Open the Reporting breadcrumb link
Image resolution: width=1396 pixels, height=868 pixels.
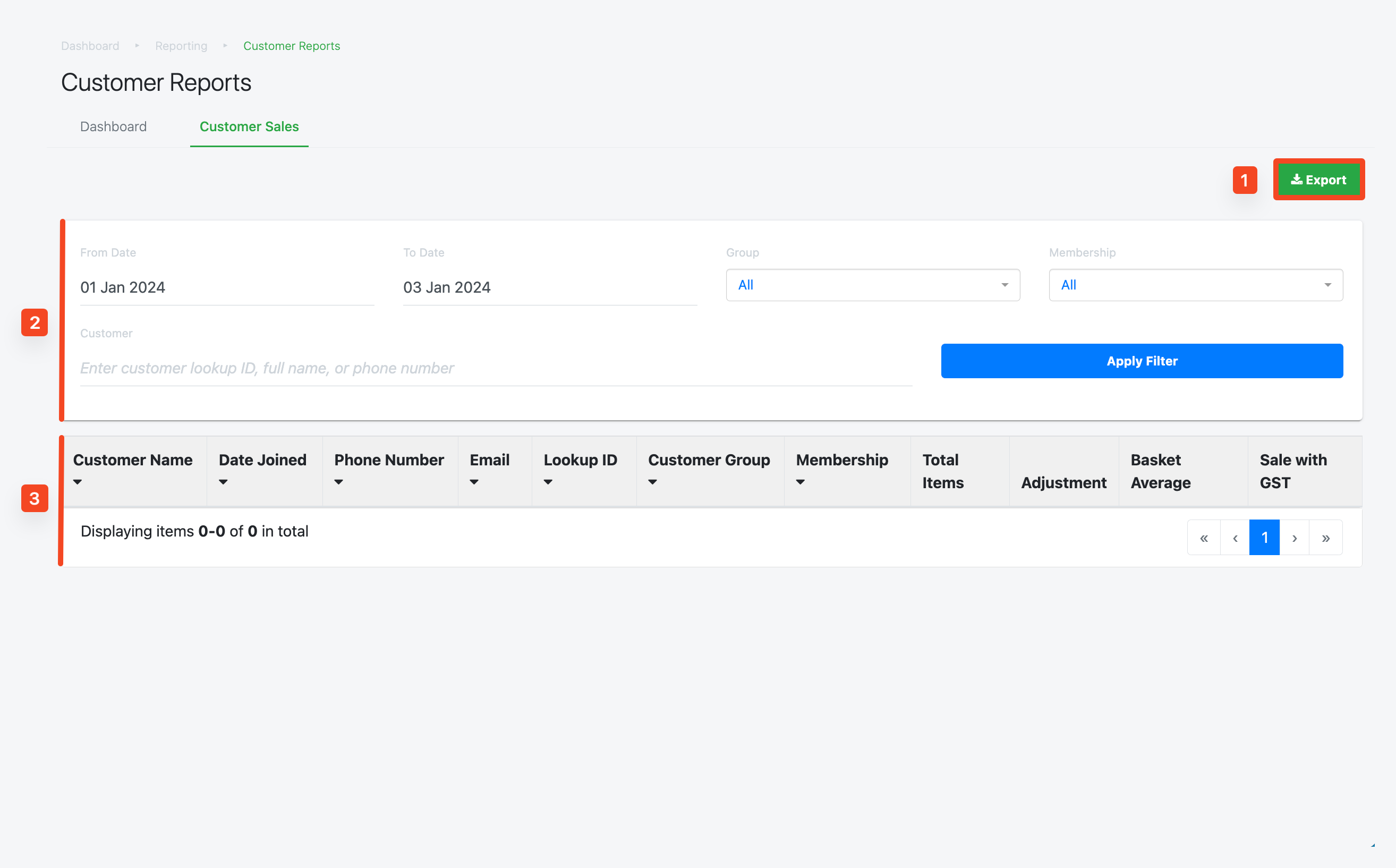pyautogui.click(x=181, y=46)
